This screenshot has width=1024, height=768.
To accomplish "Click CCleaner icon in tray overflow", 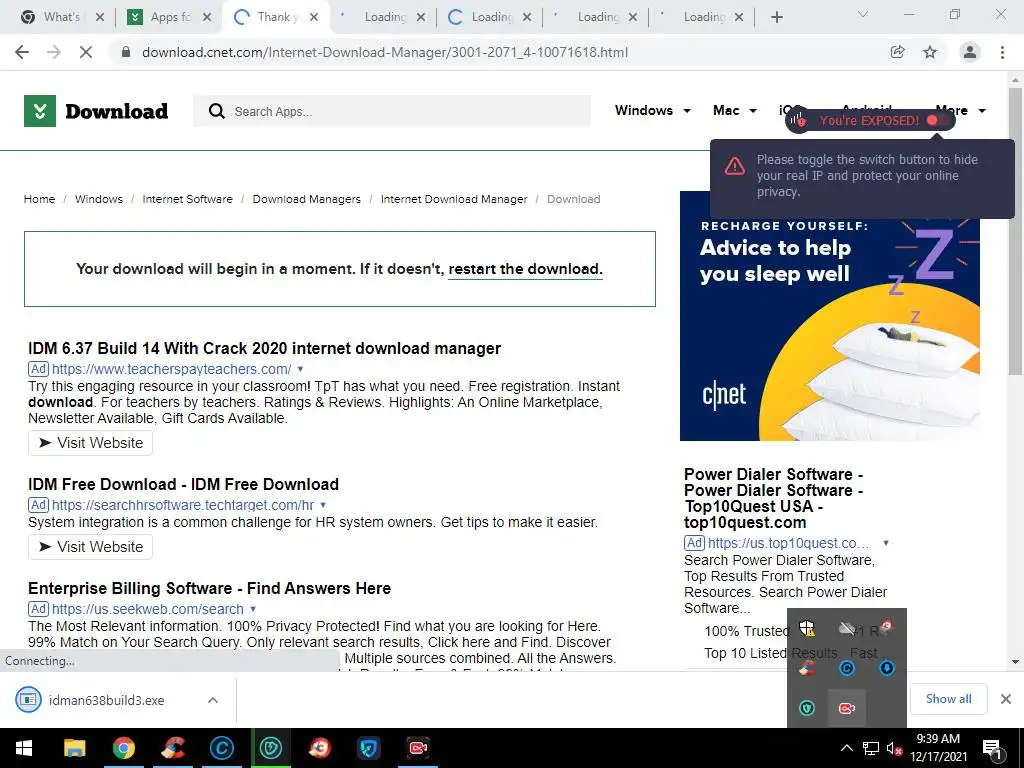I will 807,667.
